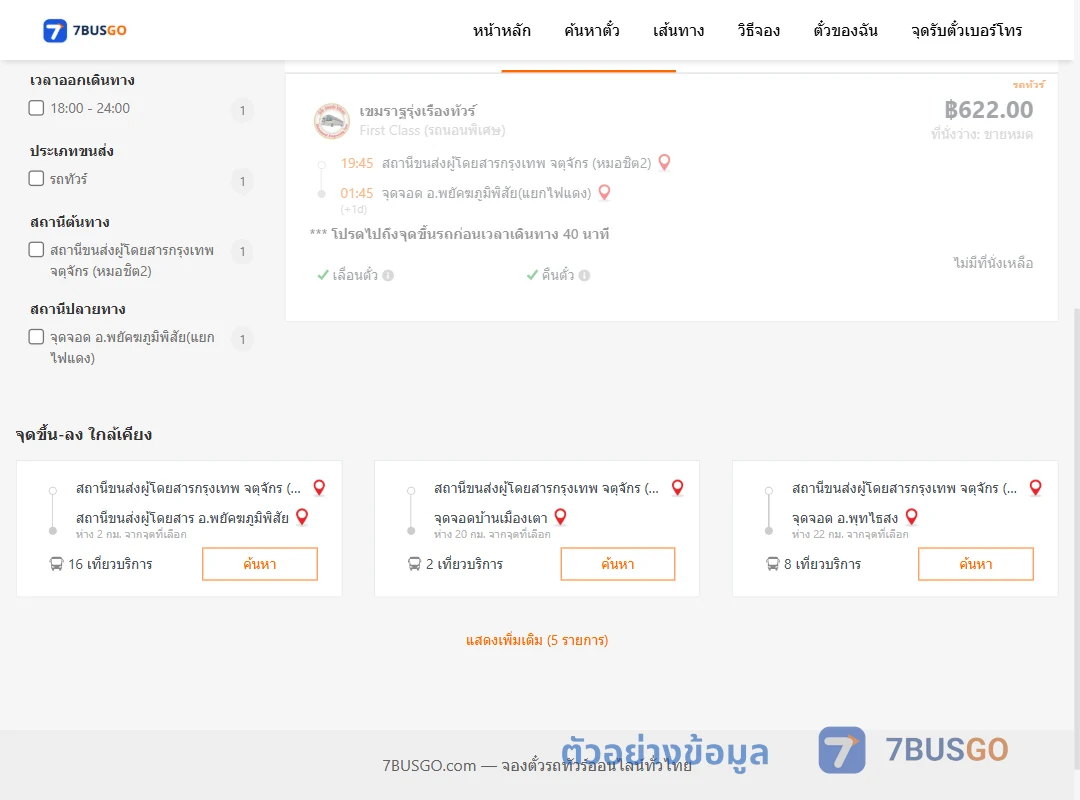This screenshot has height=800, width=1080.
Task: Click the 01:45 arrival time
Action: (357, 194)
